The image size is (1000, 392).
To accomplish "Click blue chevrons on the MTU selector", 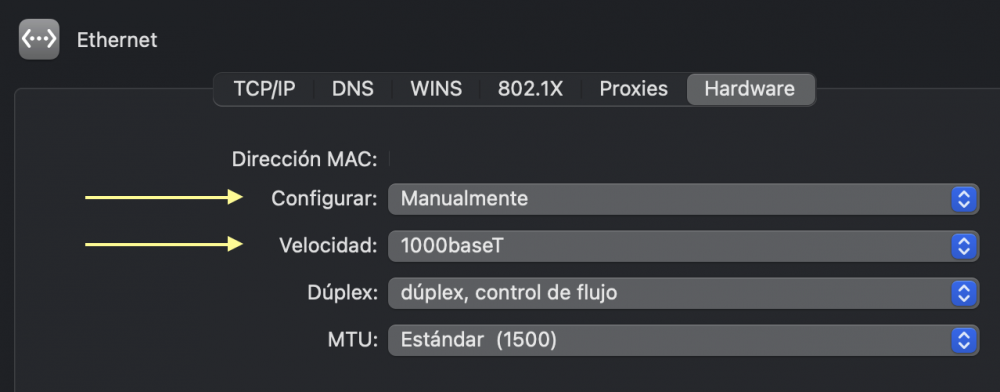I will [964, 340].
